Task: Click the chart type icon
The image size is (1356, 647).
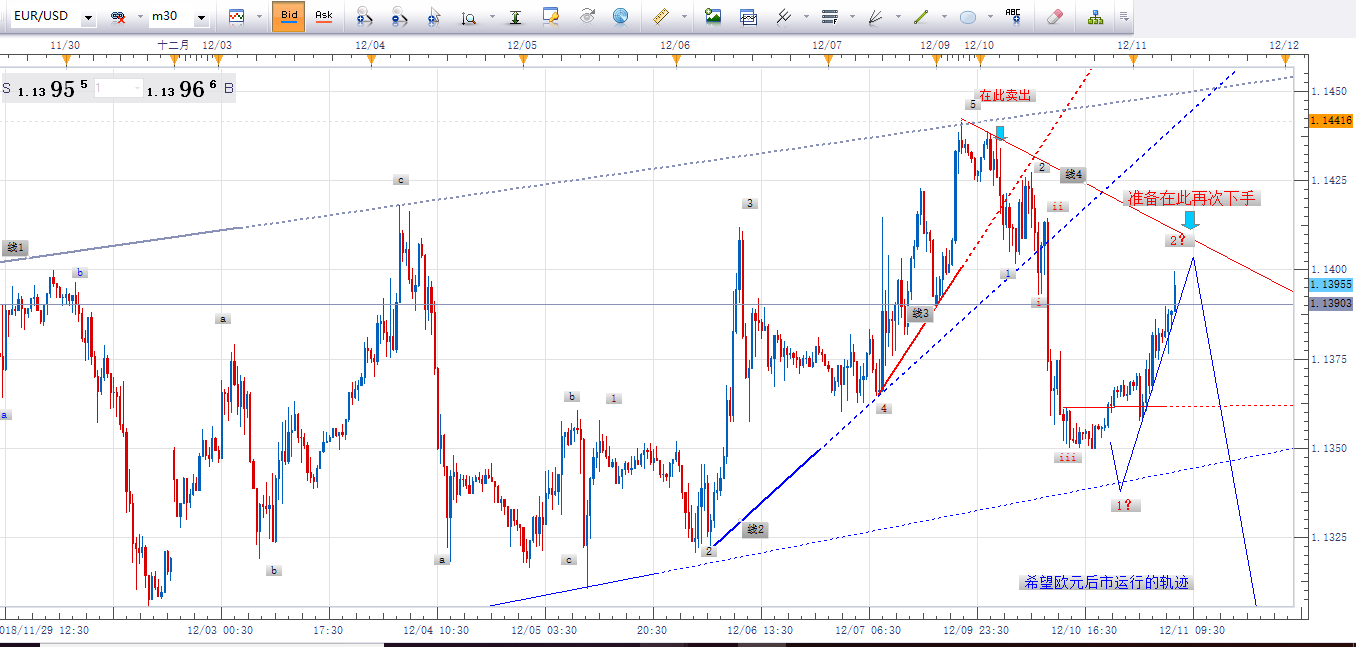Action: click(x=236, y=16)
